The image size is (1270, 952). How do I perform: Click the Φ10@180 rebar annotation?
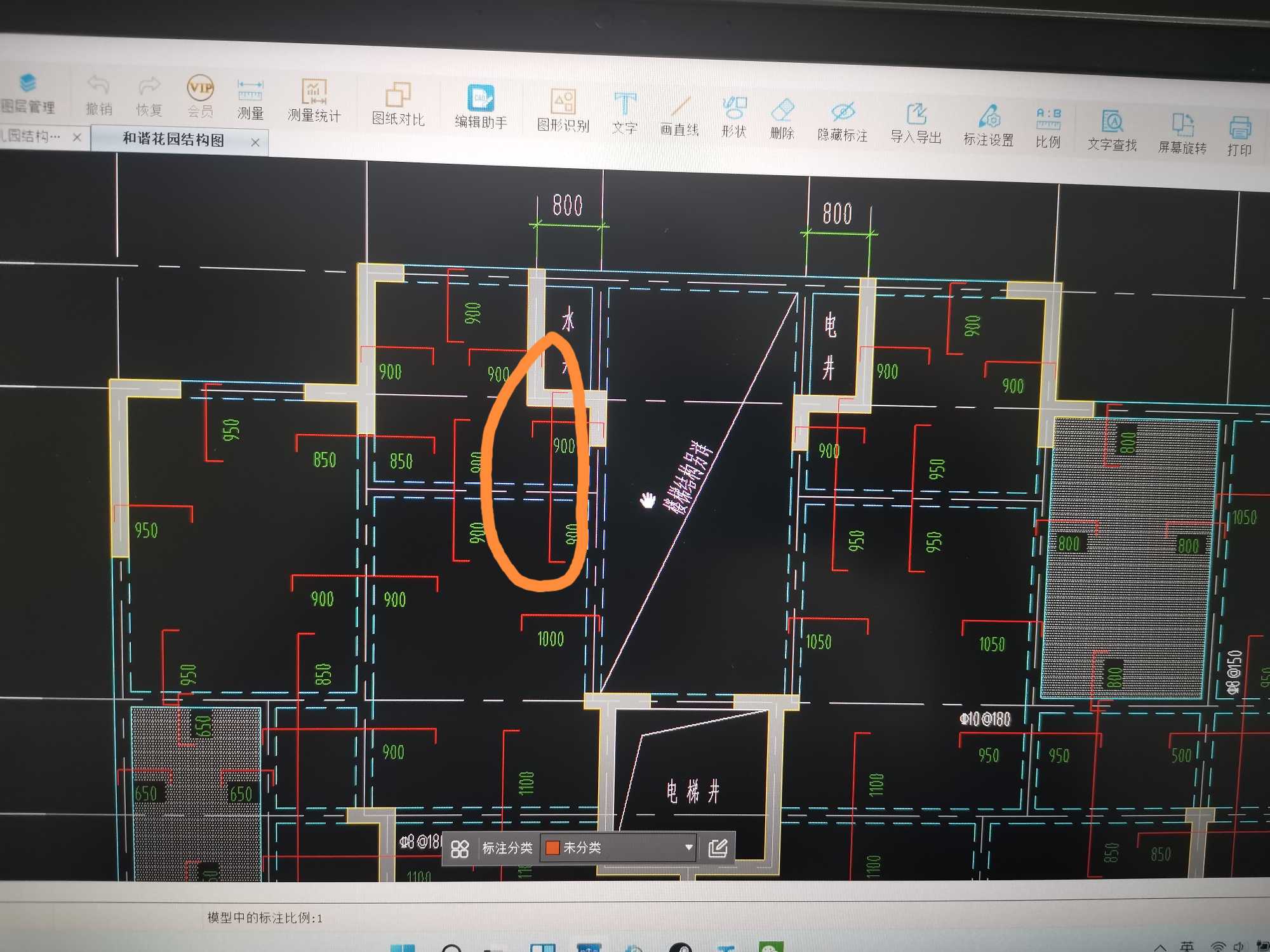pyautogui.click(x=985, y=719)
